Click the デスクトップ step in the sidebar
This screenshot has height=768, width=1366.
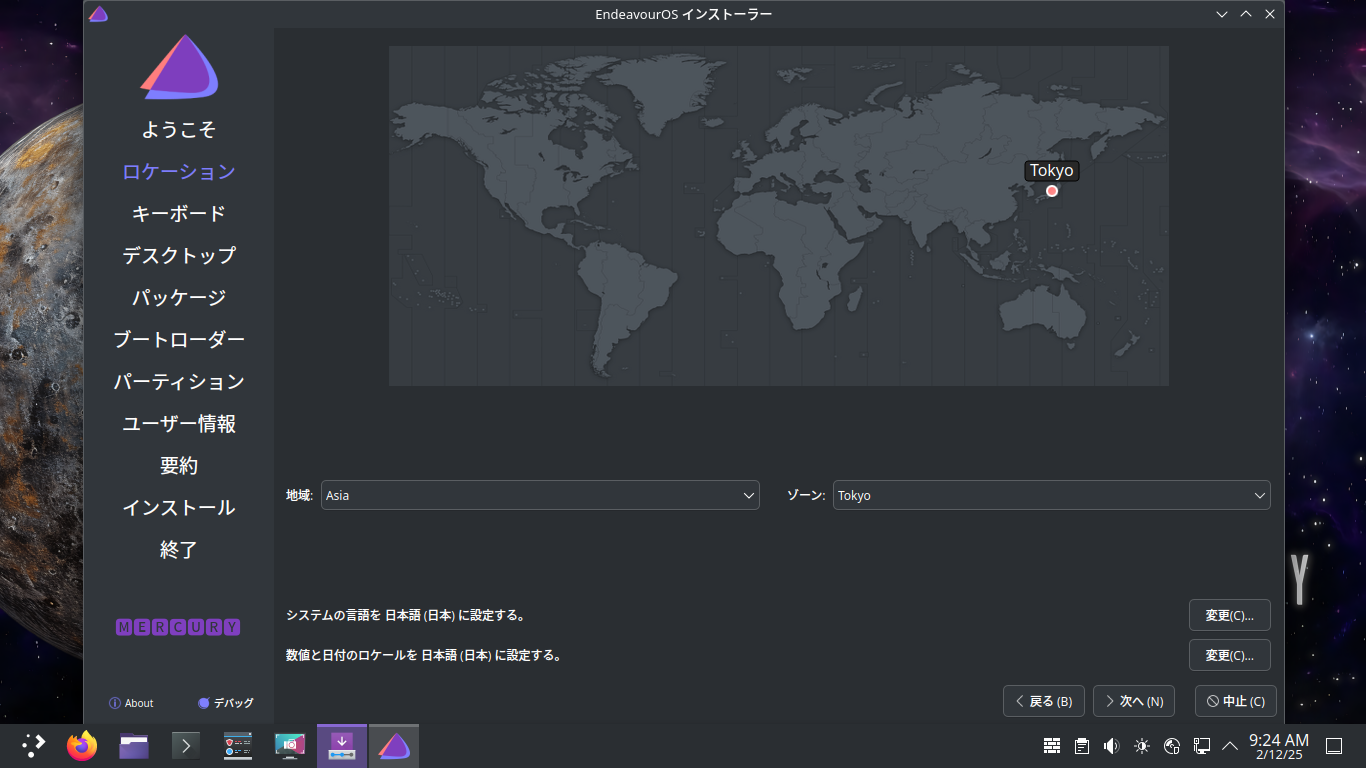click(x=179, y=256)
